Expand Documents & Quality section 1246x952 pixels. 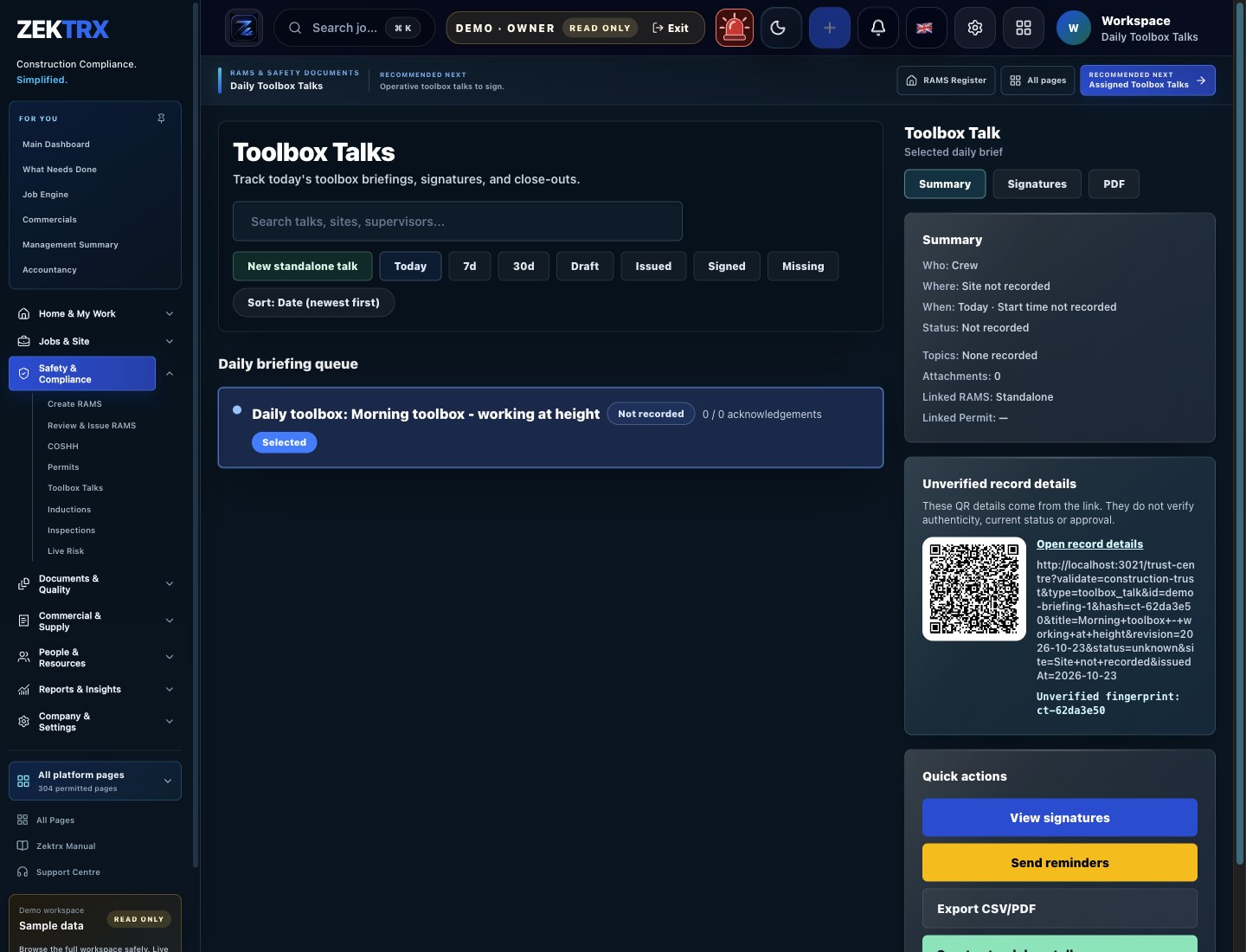(x=170, y=584)
